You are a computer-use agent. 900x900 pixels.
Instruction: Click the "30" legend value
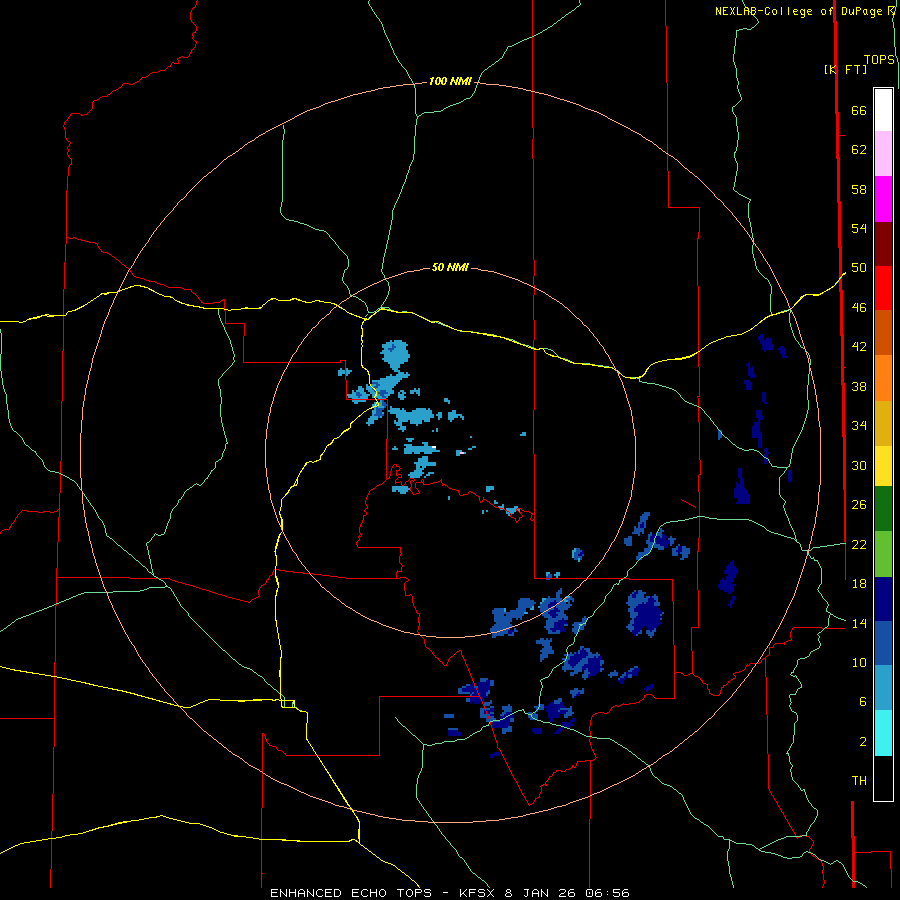coord(859,465)
